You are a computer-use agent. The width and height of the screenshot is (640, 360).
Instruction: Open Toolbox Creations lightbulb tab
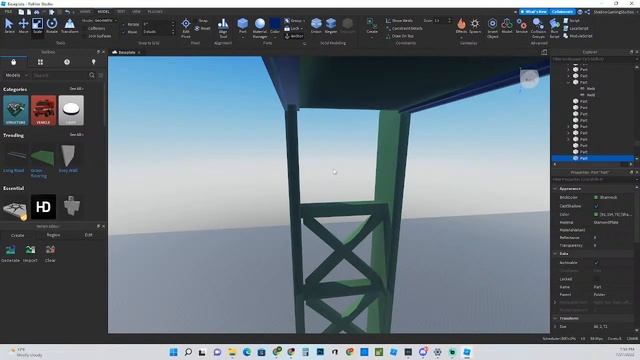(93, 62)
